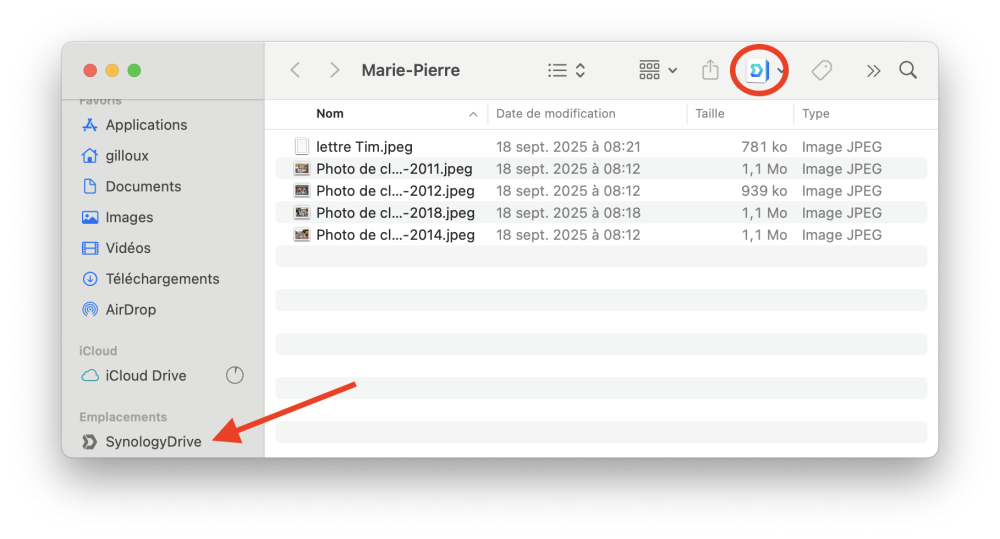Select the Photo de cl…-2018.jpeg row

pos(395,213)
